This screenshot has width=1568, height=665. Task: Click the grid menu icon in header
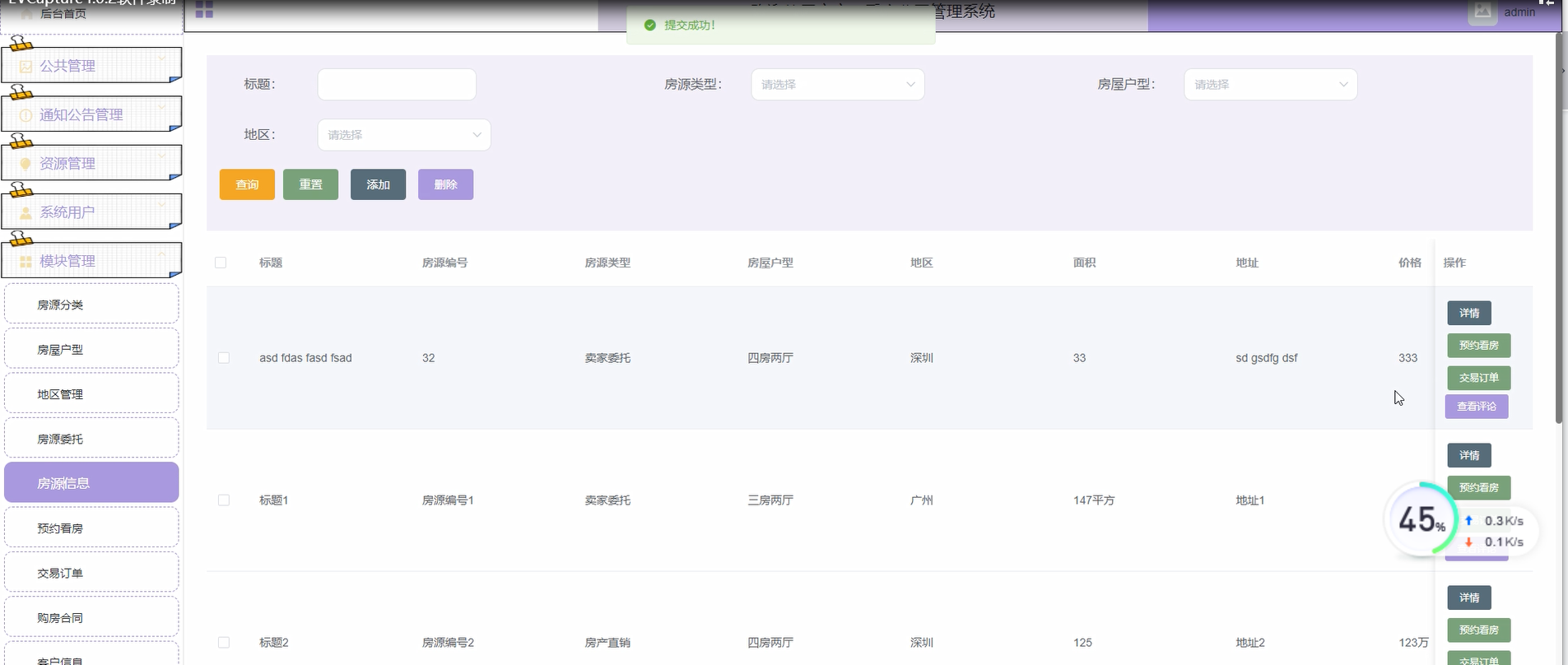(x=204, y=10)
